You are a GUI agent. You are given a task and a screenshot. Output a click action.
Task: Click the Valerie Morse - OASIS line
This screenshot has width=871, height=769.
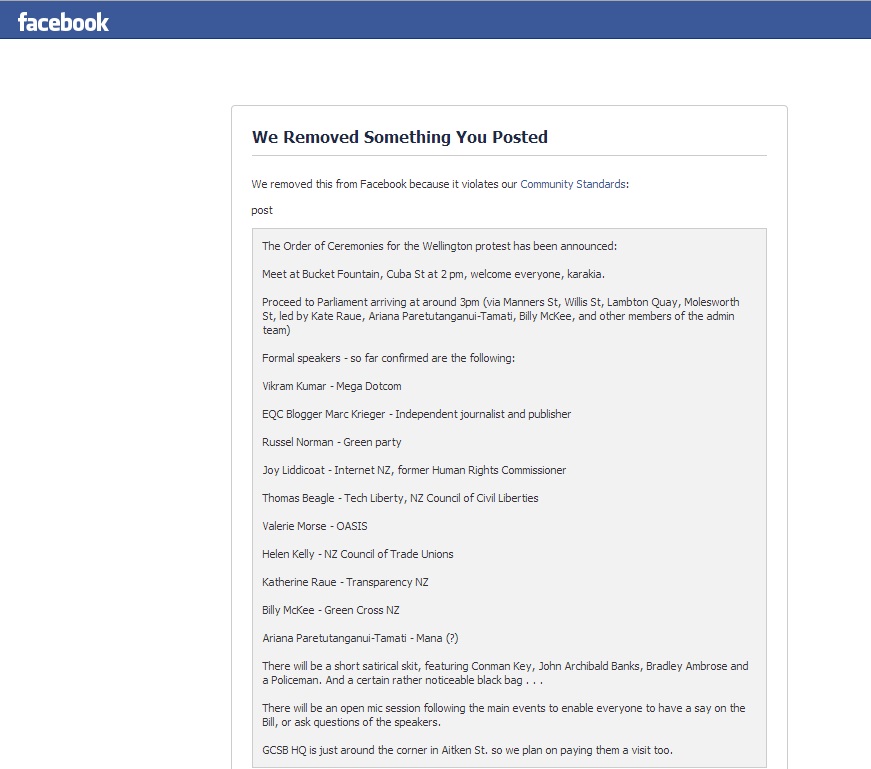tap(314, 526)
